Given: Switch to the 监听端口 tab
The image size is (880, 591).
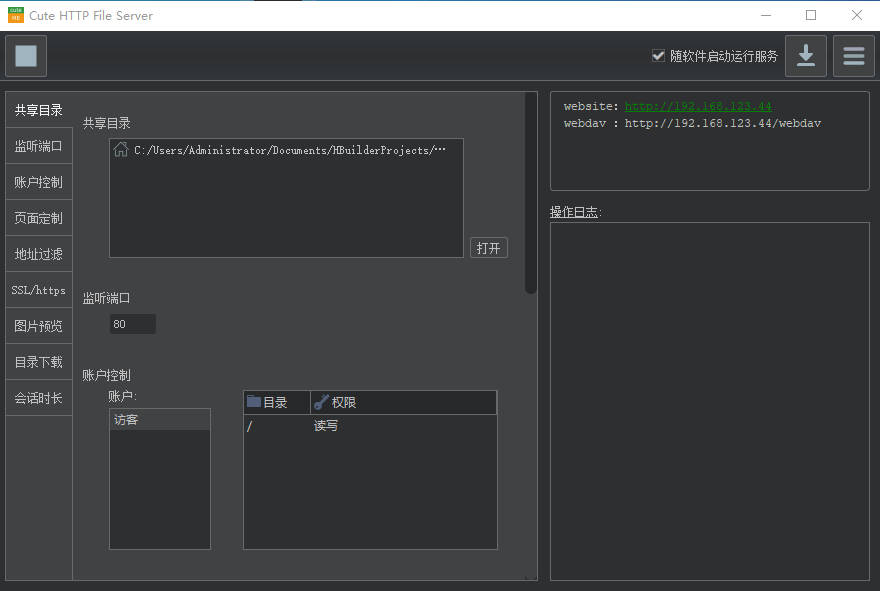Looking at the screenshot, I should (39, 146).
